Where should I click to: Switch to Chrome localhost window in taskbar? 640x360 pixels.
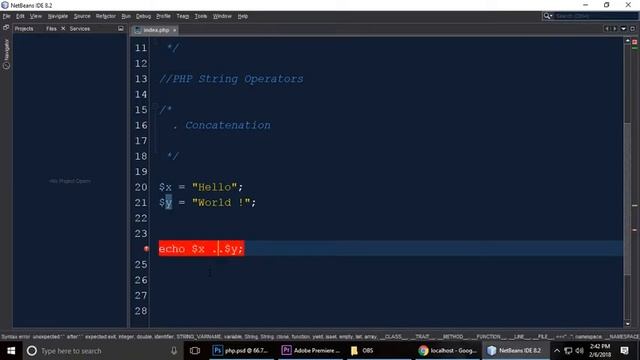tap(448, 351)
